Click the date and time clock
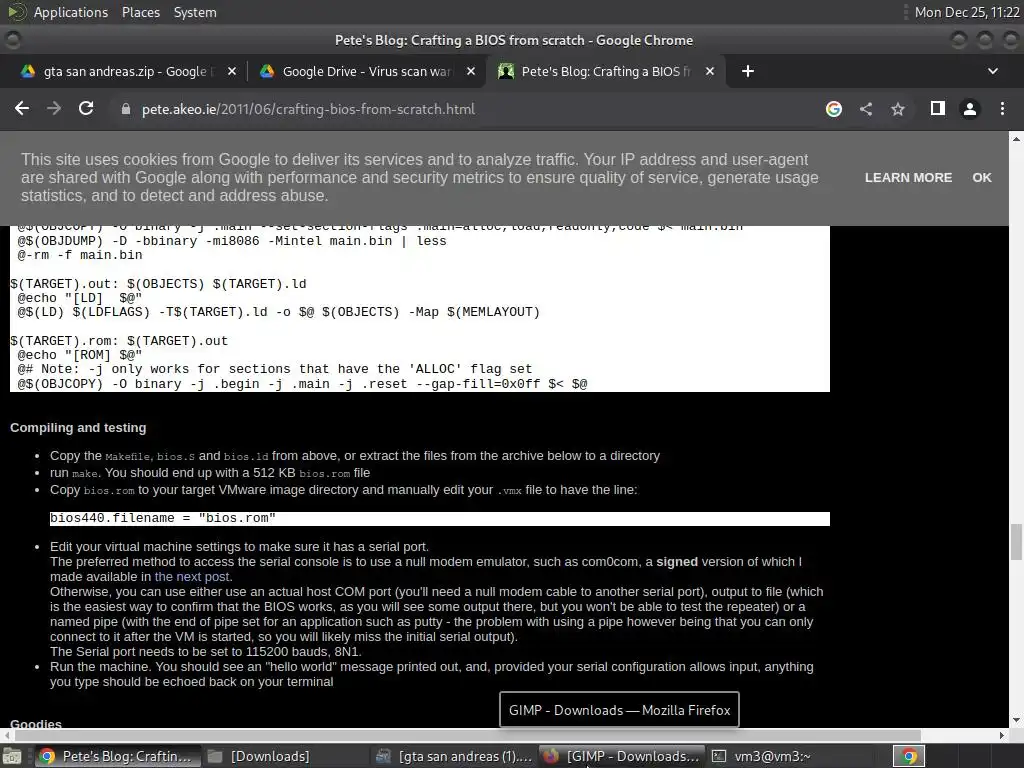 coord(967,12)
